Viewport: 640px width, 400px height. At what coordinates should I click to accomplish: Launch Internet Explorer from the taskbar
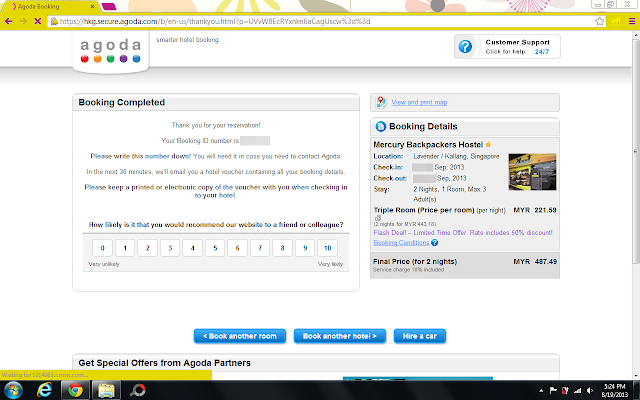tap(44, 390)
